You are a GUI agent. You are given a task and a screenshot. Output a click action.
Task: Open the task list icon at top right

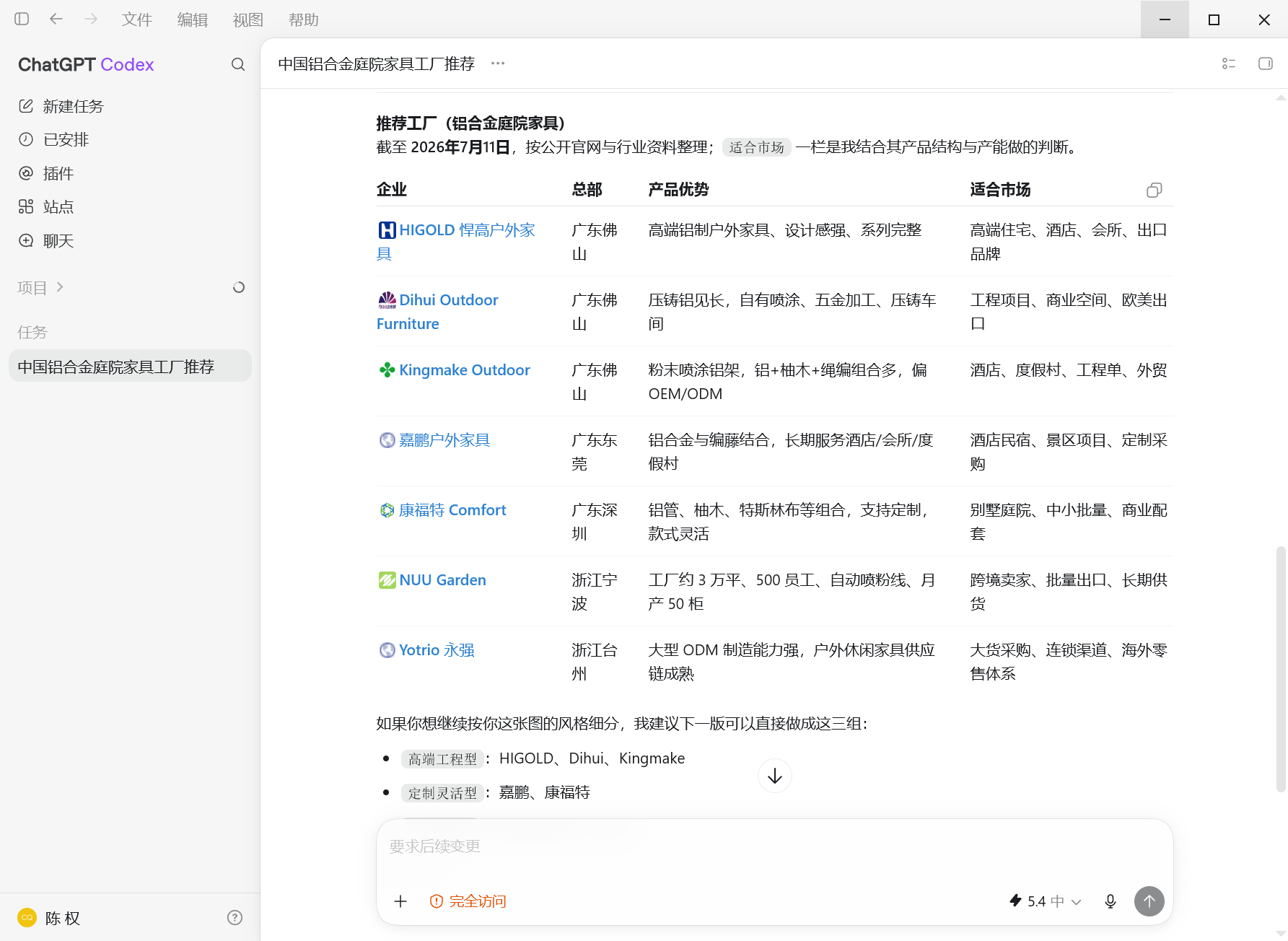(x=1229, y=64)
